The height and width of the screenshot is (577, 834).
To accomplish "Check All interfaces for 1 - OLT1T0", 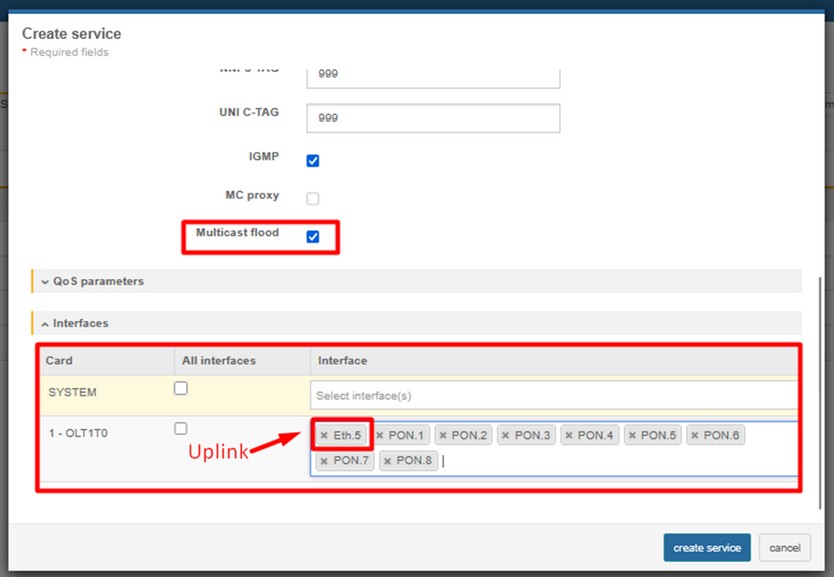I will (x=181, y=429).
